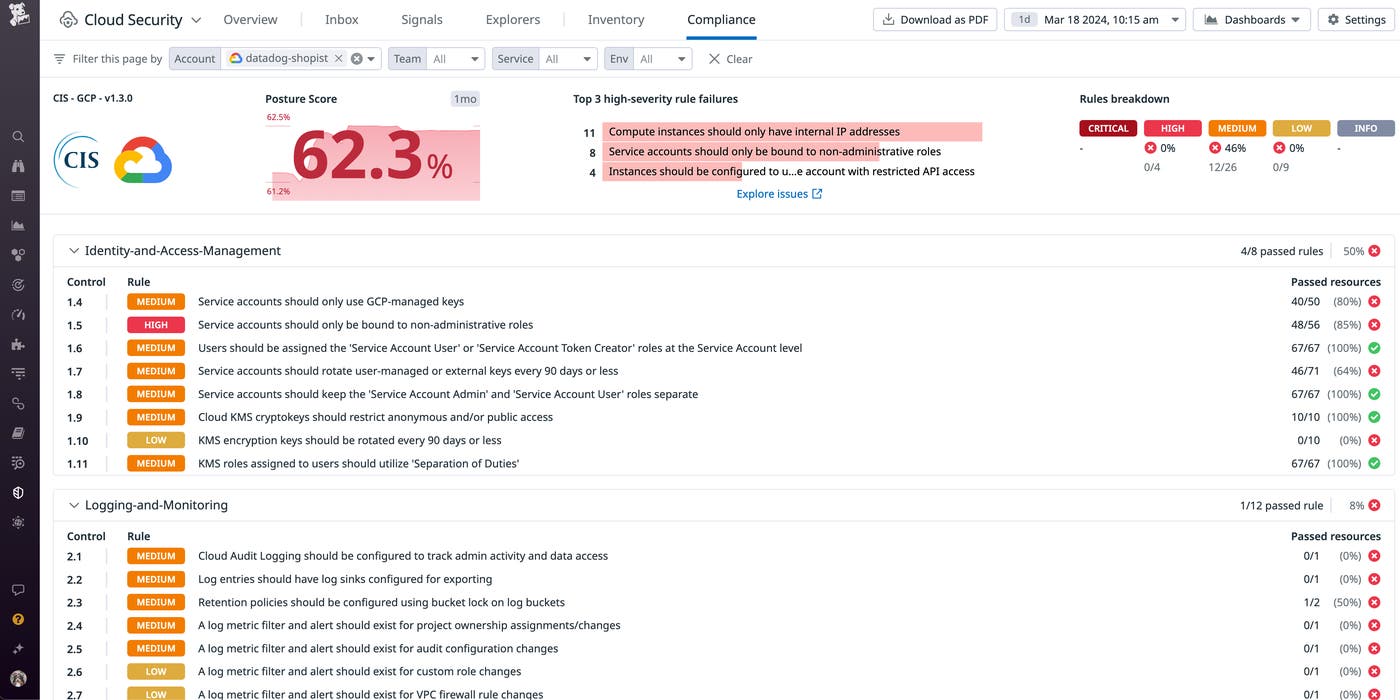The width and height of the screenshot is (1400, 700).
Task: Click the help question-mark icon in sidebar
Action: pos(19,618)
